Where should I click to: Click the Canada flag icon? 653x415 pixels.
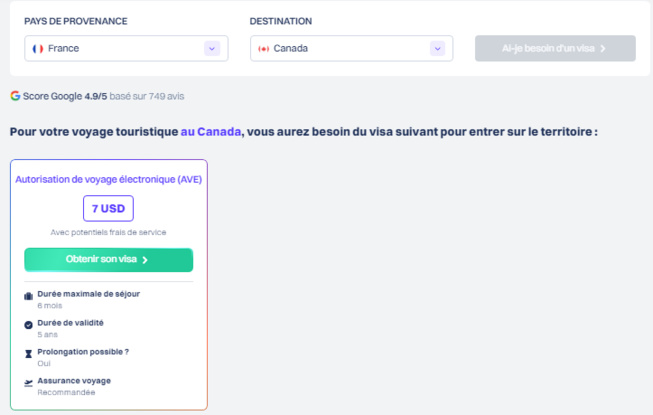(264, 48)
